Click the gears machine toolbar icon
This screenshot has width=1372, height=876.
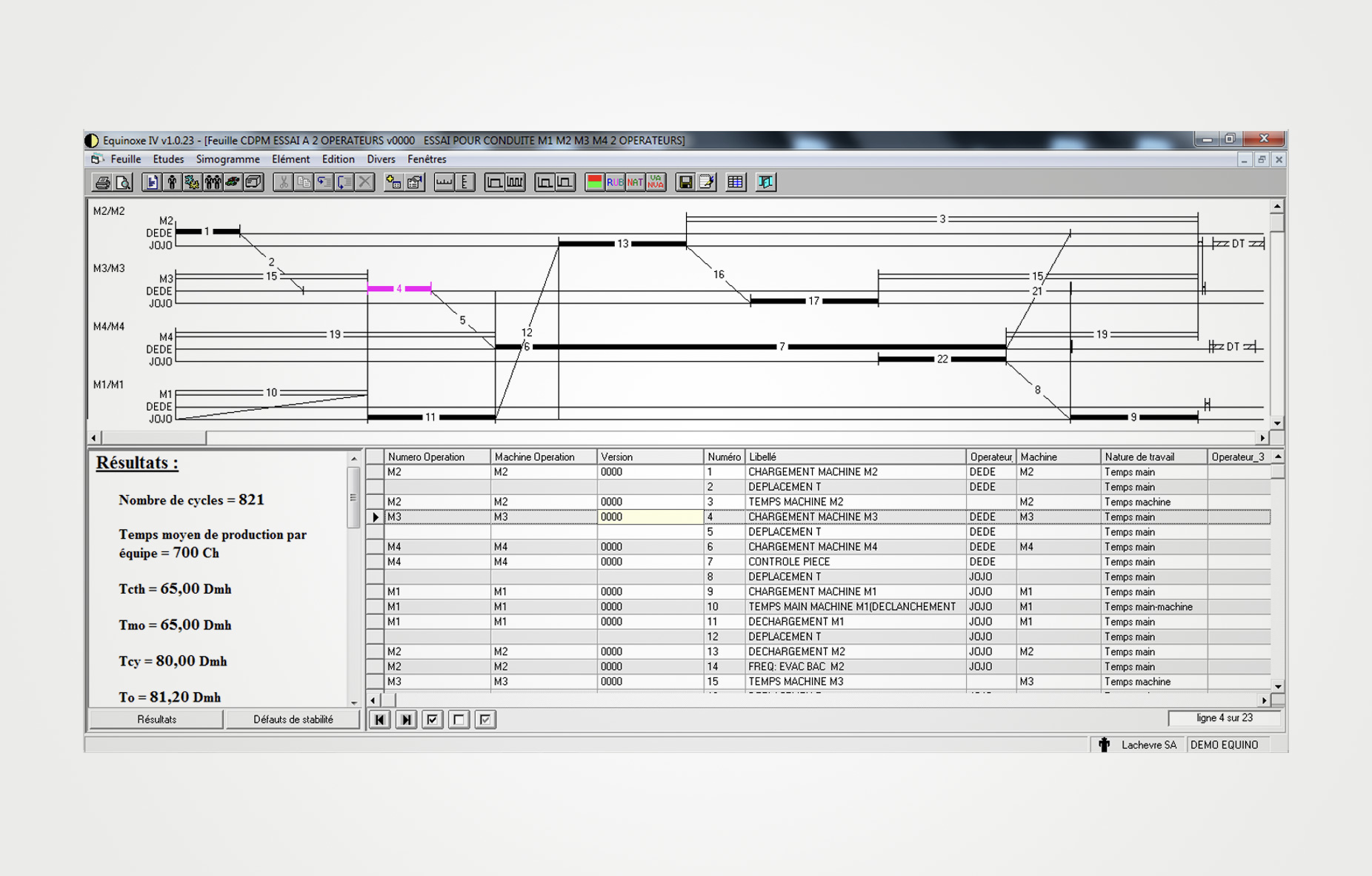[x=193, y=182]
